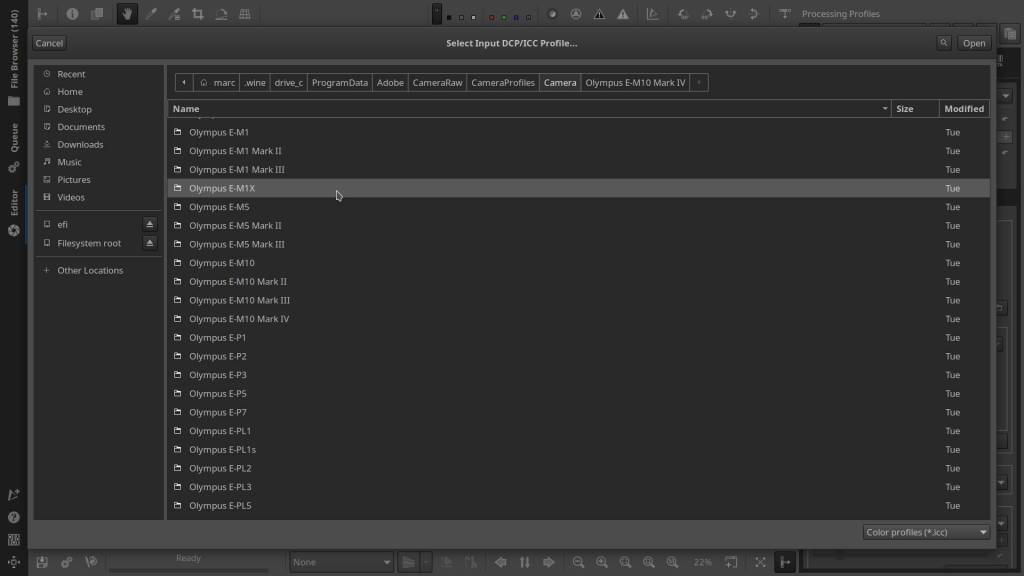The width and height of the screenshot is (1024, 576).
Task: Select the Olympus E-PL1s folder
Action: [x=579, y=449]
